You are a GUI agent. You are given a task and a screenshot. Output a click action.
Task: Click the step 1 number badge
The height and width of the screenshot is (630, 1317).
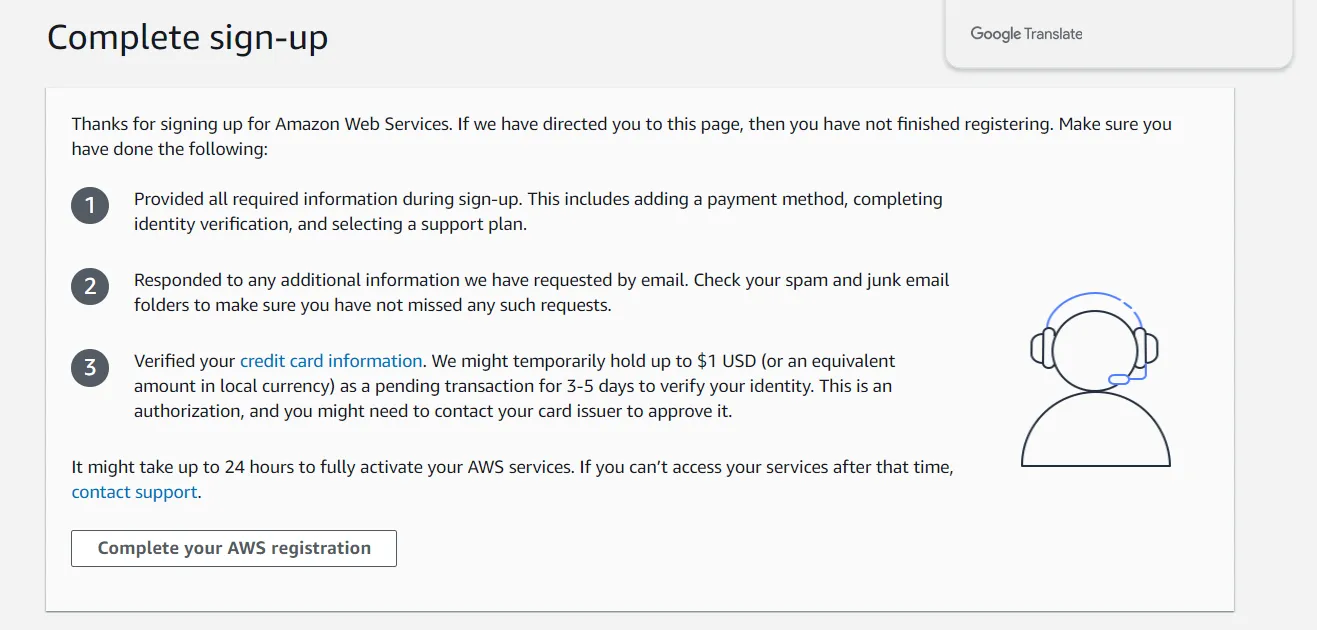click(90, 207)
